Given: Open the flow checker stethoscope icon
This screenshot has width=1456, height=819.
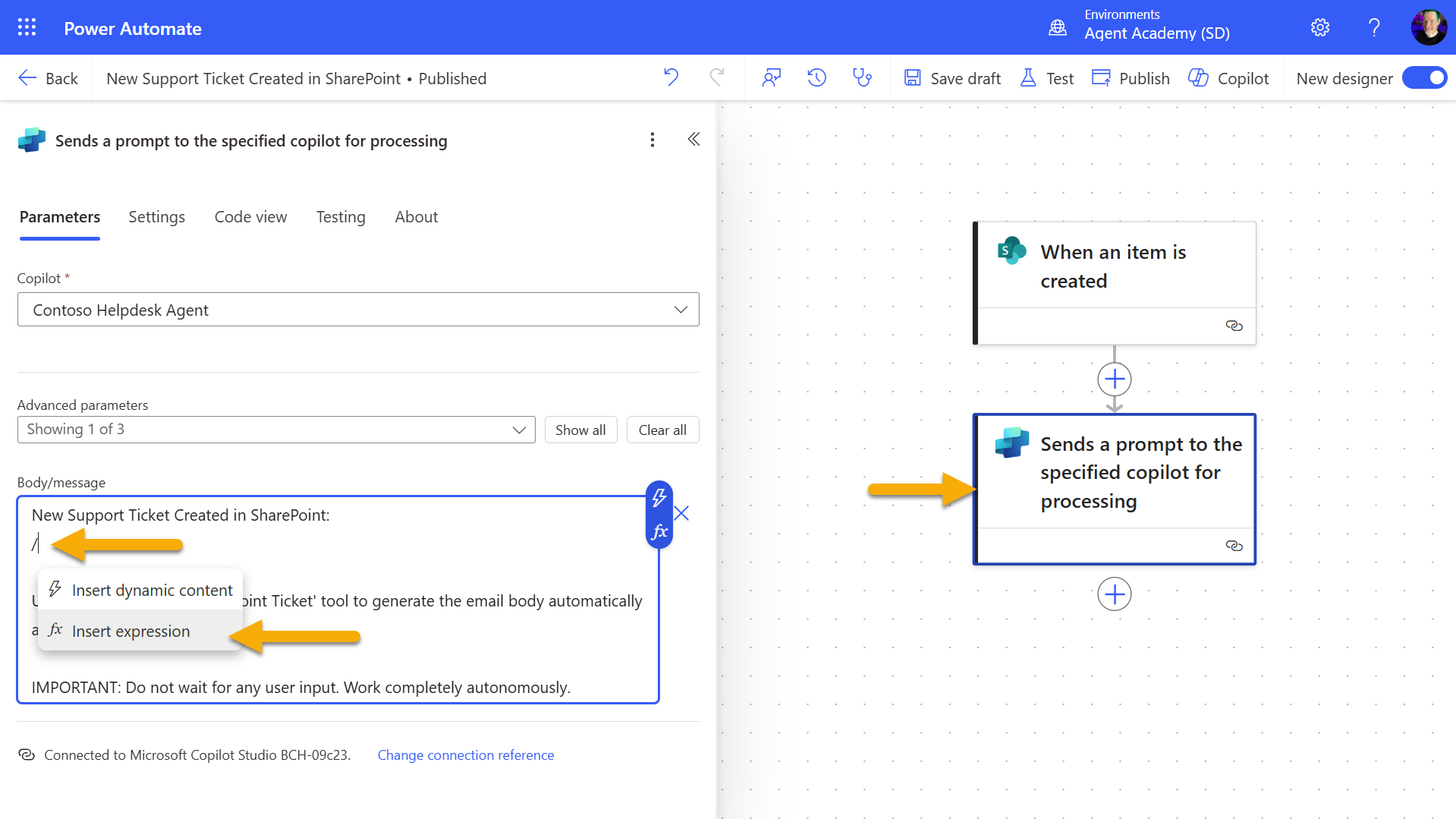Looking at the screenshot, I should 862,78.
